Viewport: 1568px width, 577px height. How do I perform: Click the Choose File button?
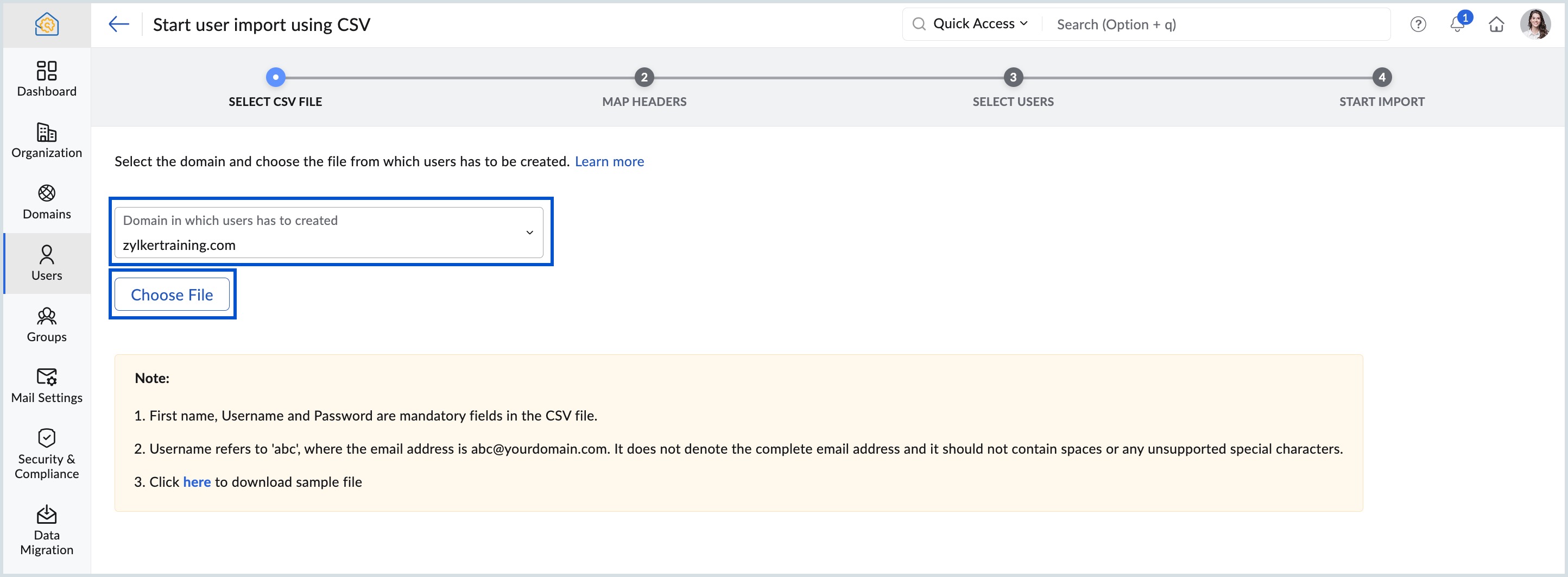[x=172, y=294]
